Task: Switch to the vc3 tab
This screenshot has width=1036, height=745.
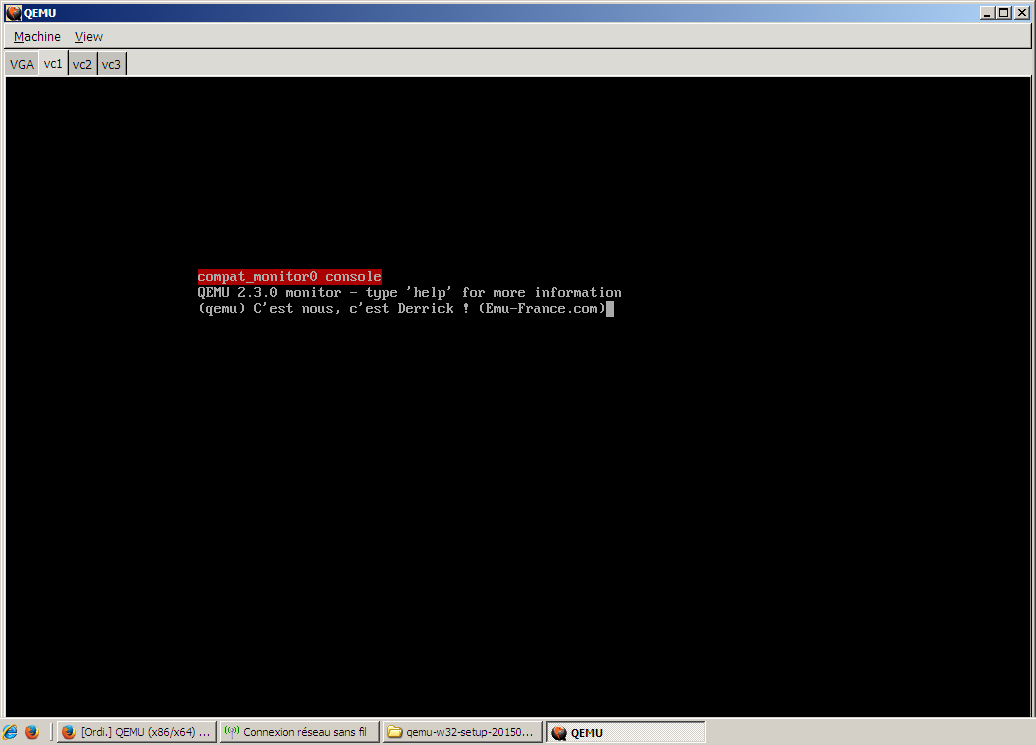Action: pyautogui.click(x=111, y=64)
